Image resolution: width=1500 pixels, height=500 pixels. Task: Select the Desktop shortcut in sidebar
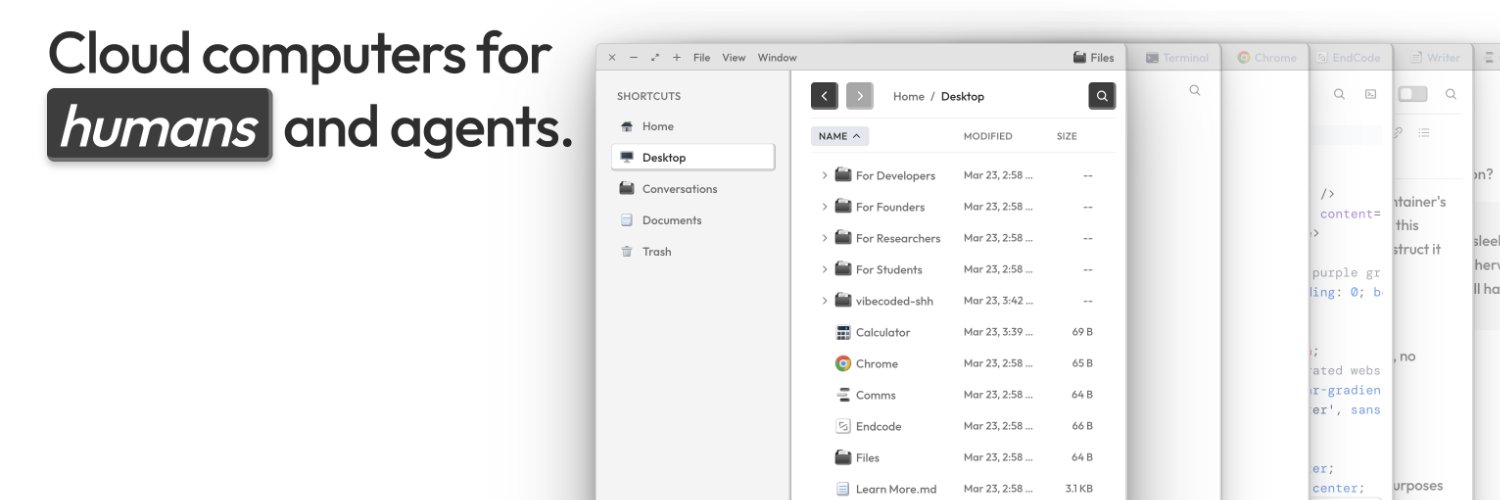tap(692, 157)
